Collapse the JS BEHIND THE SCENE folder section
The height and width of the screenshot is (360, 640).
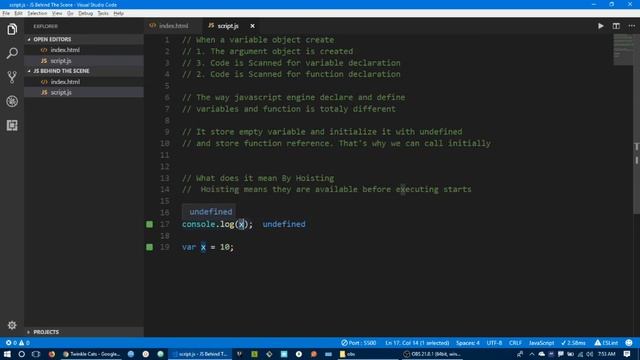pyautogui.click(x=84, y=71)
